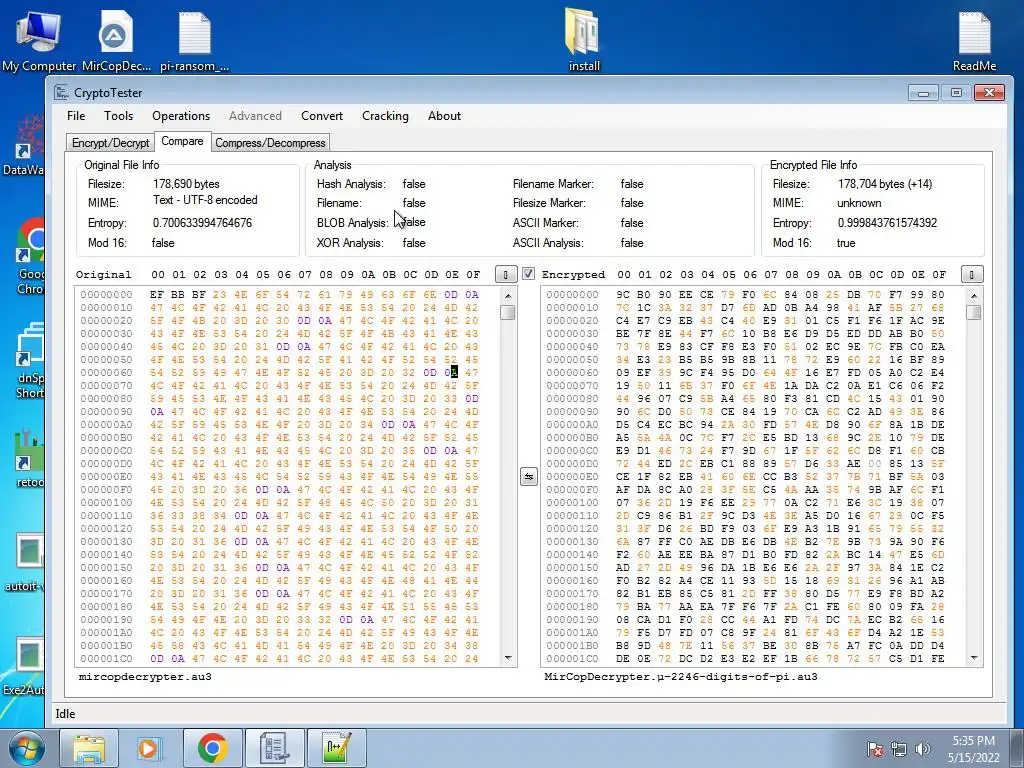
Task: Click the Filename Marker label
Action: coord(553,184)
